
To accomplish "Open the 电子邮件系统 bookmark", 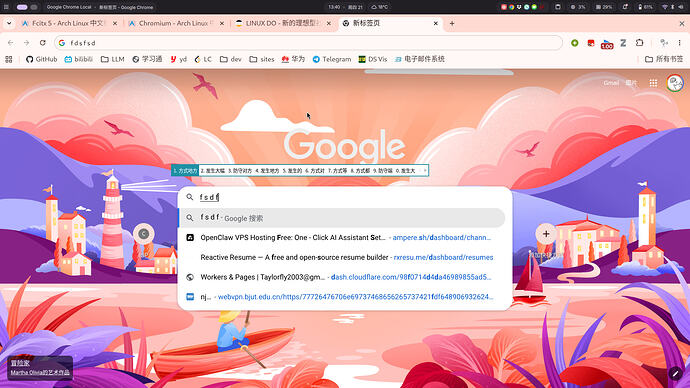I will [x=419, y=59].
